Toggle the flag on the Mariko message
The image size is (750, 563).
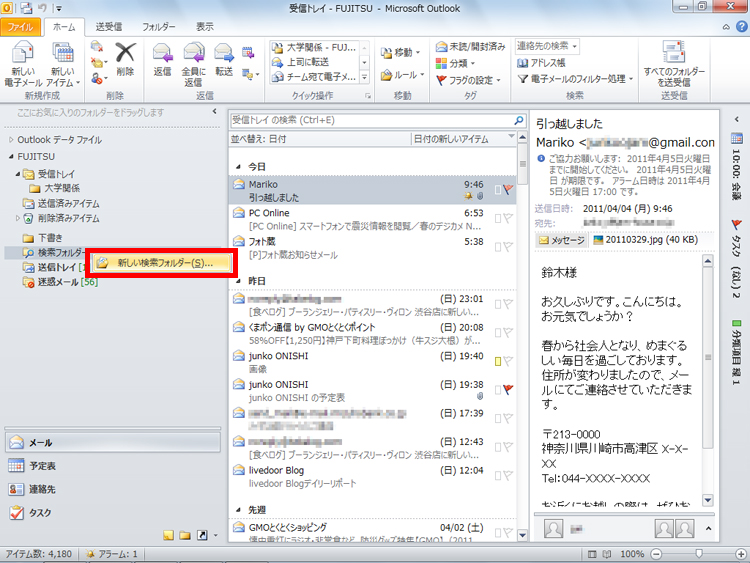[508, 190]
